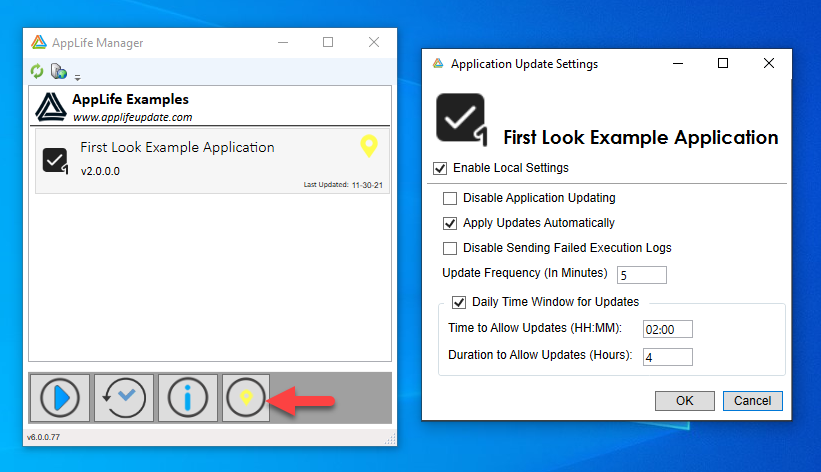Image resolution: width=821 pixels, height=472 pixels.
Task: Uncheck Apply Updates Automatically
Action: point(450,223)
